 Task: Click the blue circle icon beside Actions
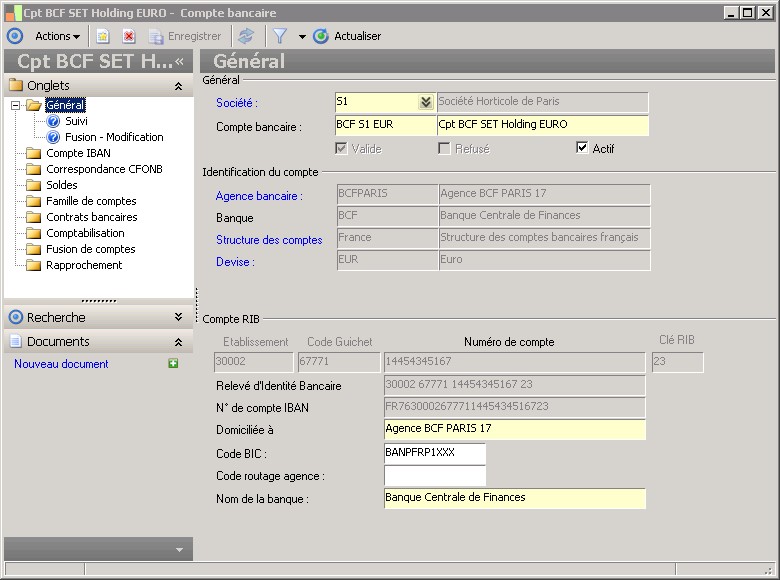[15, 36]
